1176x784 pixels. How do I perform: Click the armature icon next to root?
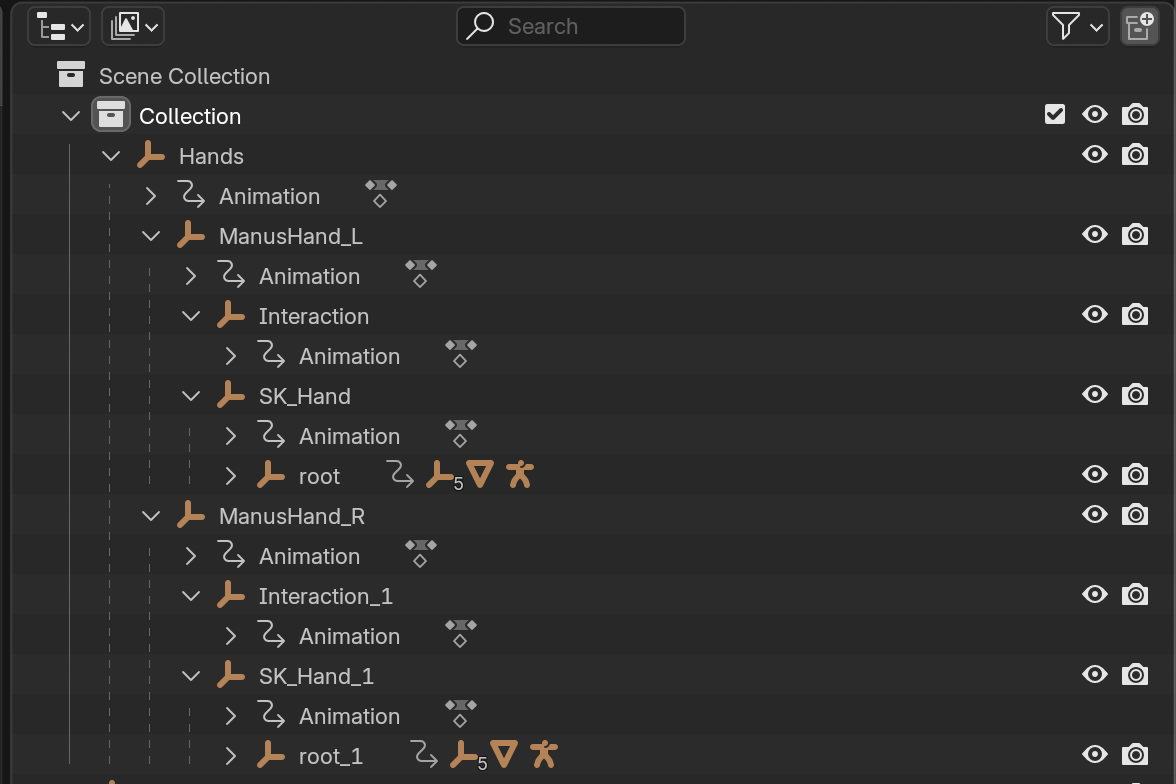(x=519, y=475)
